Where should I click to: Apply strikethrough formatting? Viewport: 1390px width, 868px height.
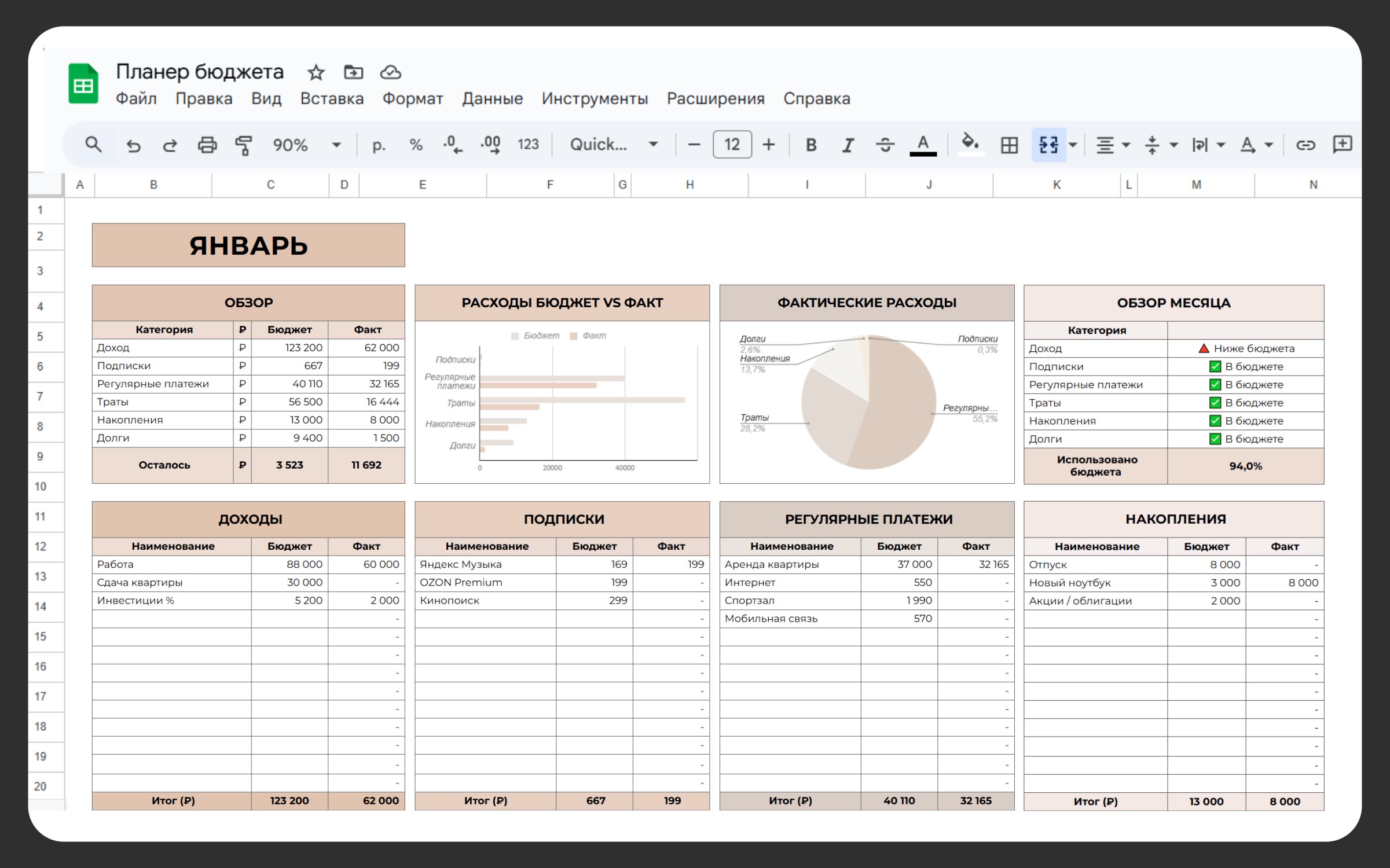tap(885, 145)
